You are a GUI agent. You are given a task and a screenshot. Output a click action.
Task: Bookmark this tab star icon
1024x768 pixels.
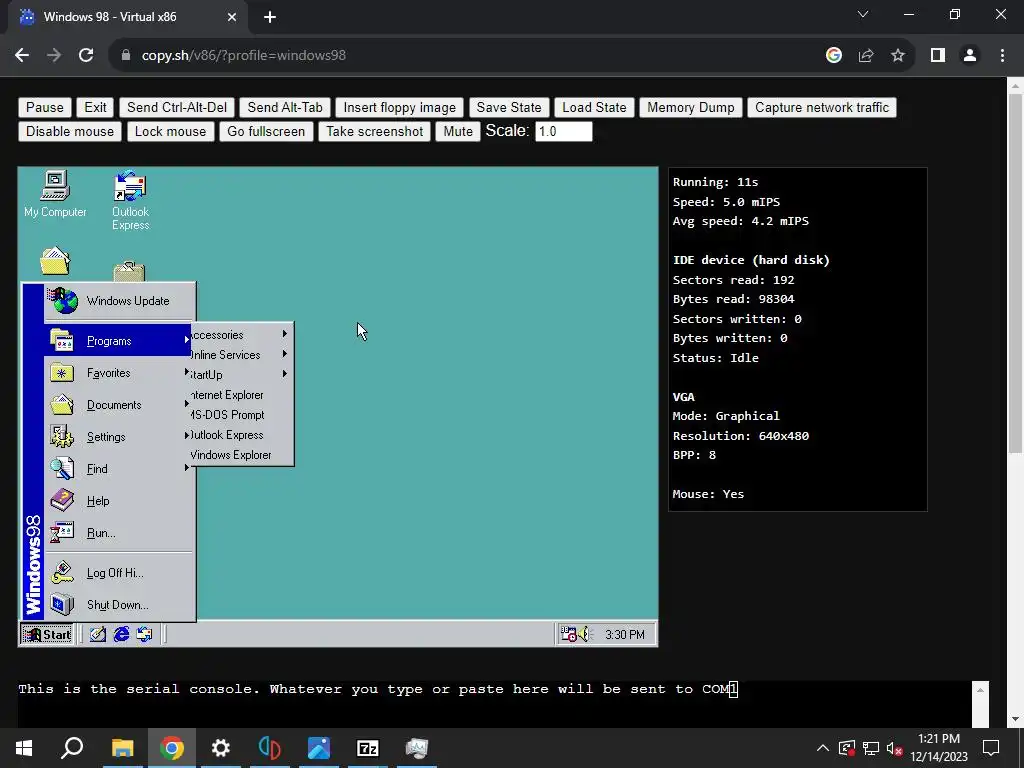click(x=898, y=56)
